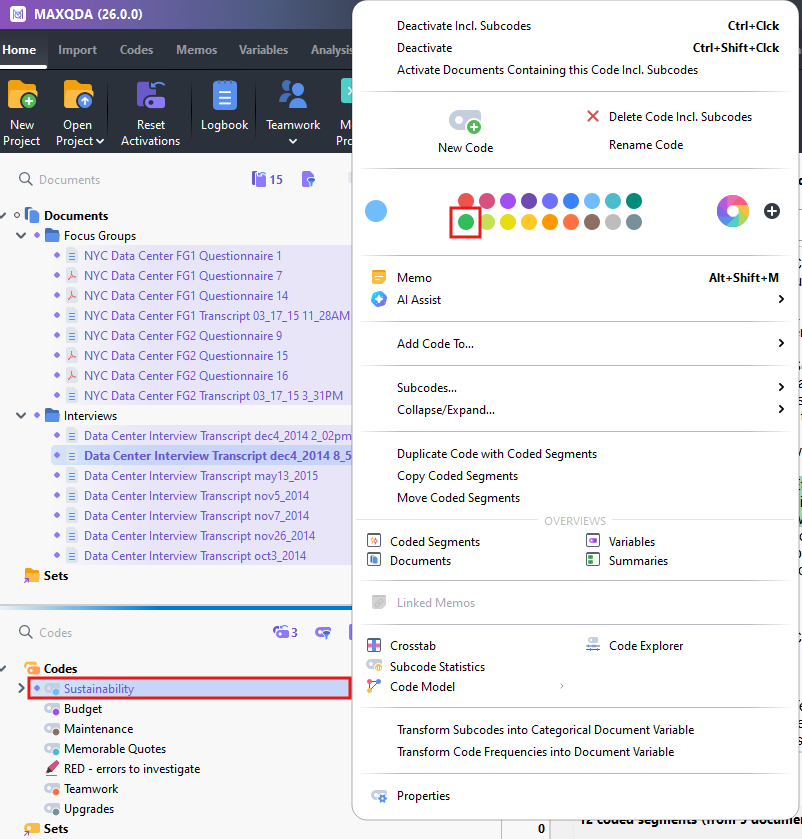Open the Open Project dropdown arrow
The width and height of the screenshot is (802, 839).
(x=100, y=141)
